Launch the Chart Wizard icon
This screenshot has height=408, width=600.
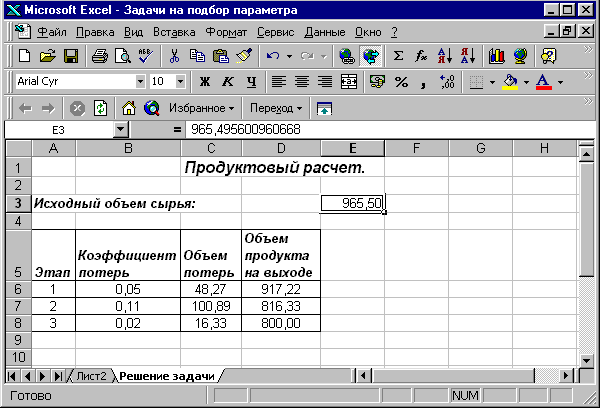[496, 56]
